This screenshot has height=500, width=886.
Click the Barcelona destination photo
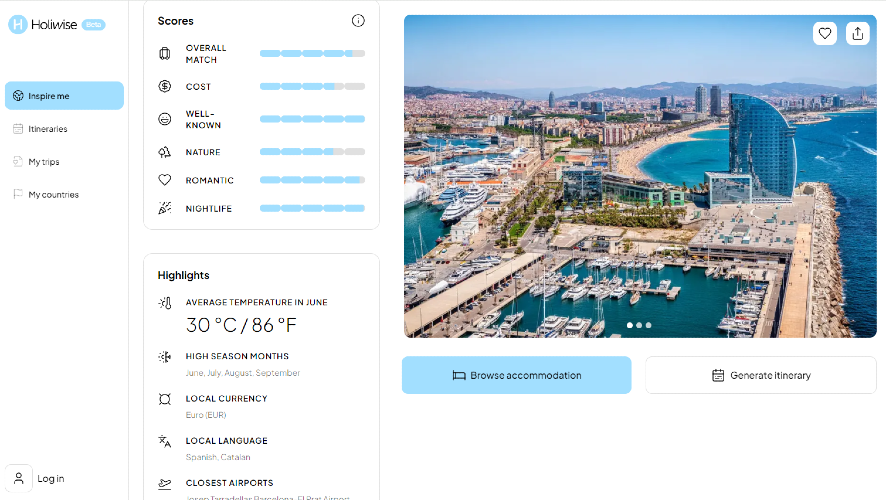pos(640,176)
